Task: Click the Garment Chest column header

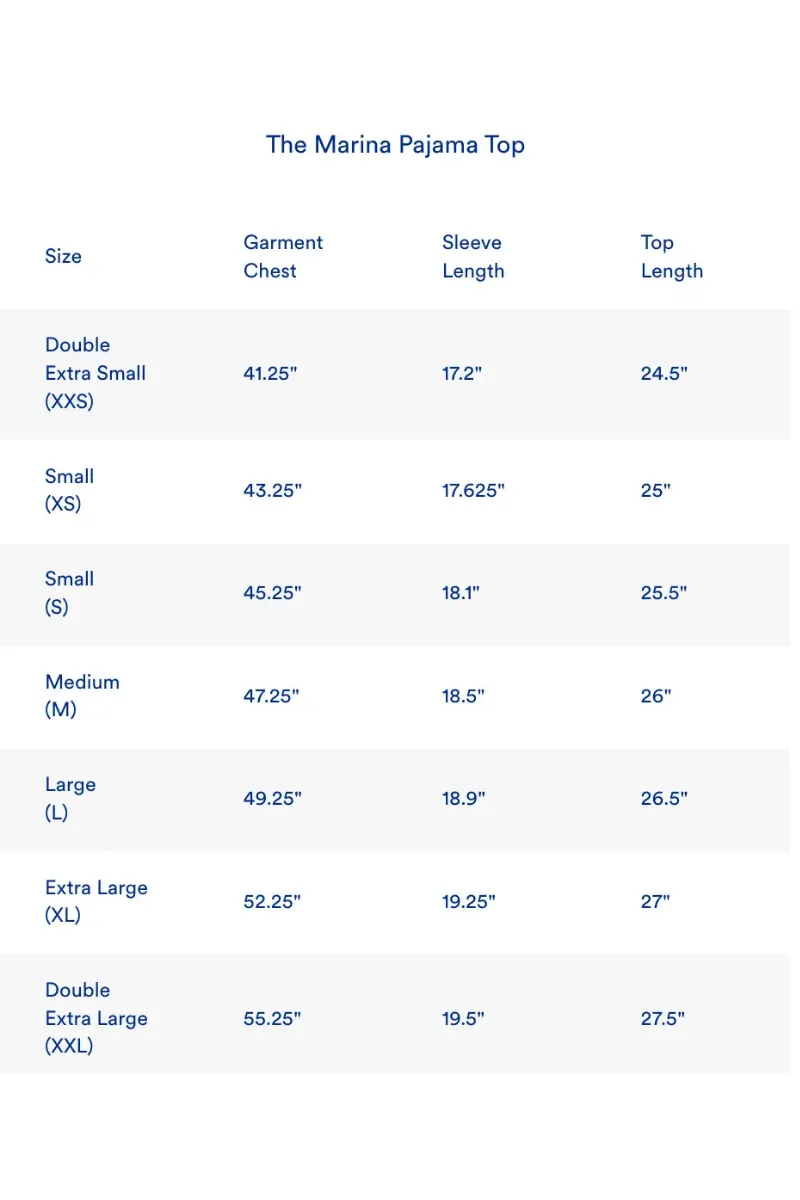Action: coord(283,256)
